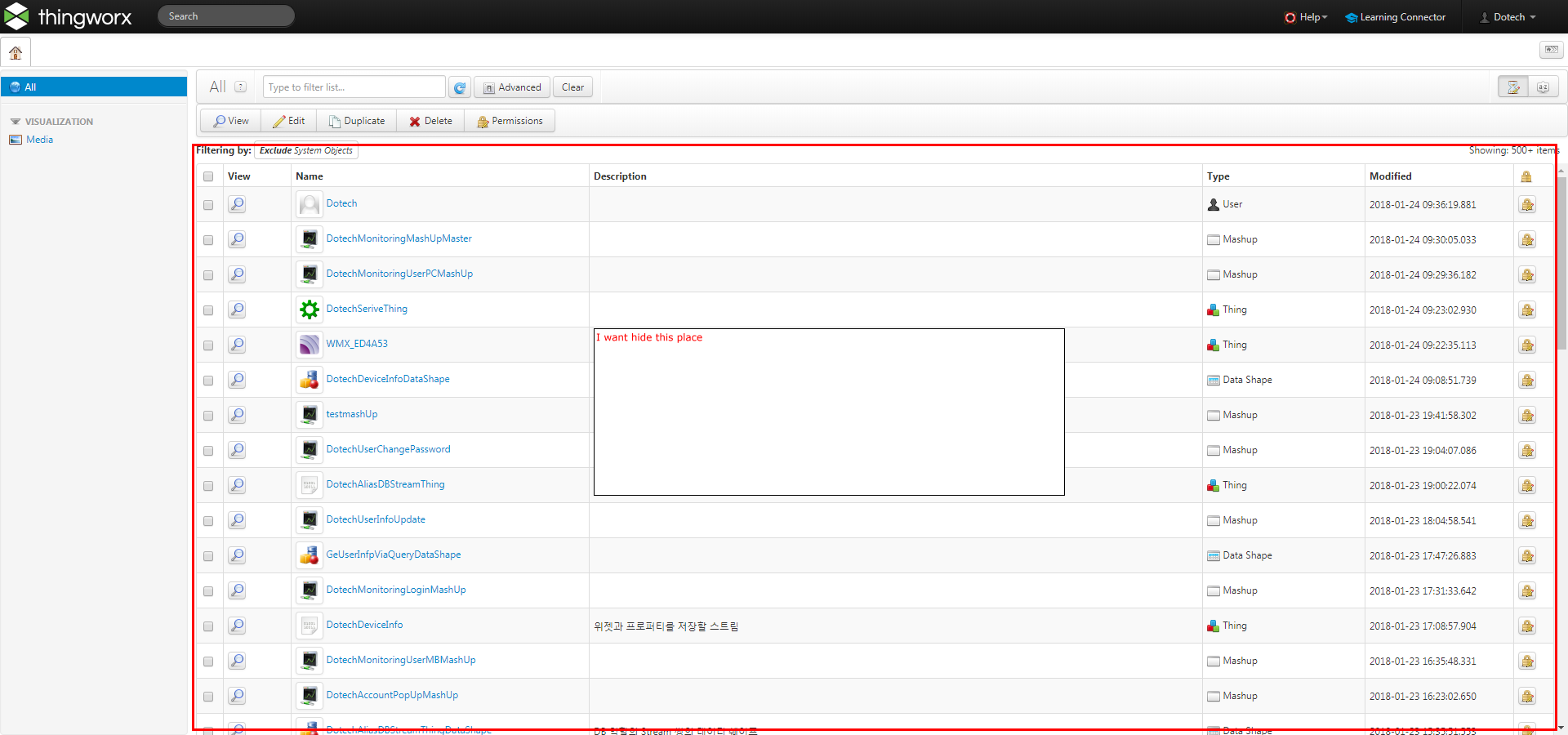Check the box for DotechMonitoringUserPCMashUp
The image size is (1568, 735).
click(x=208, y=275)
